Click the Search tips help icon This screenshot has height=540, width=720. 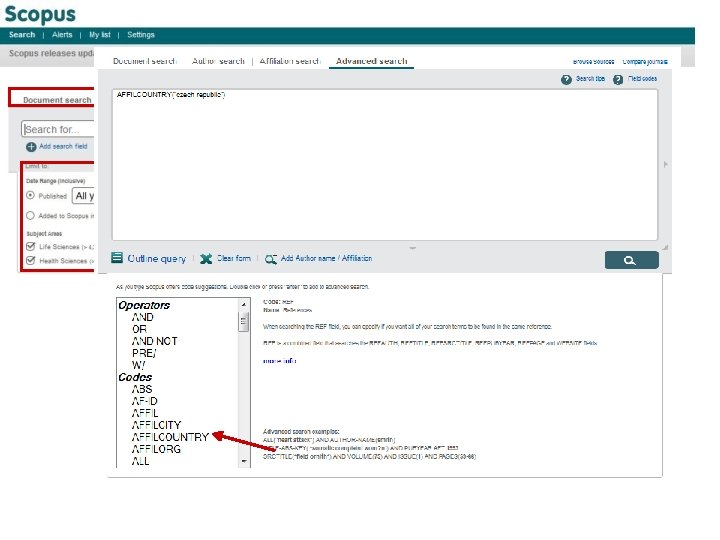pos(566,79)
